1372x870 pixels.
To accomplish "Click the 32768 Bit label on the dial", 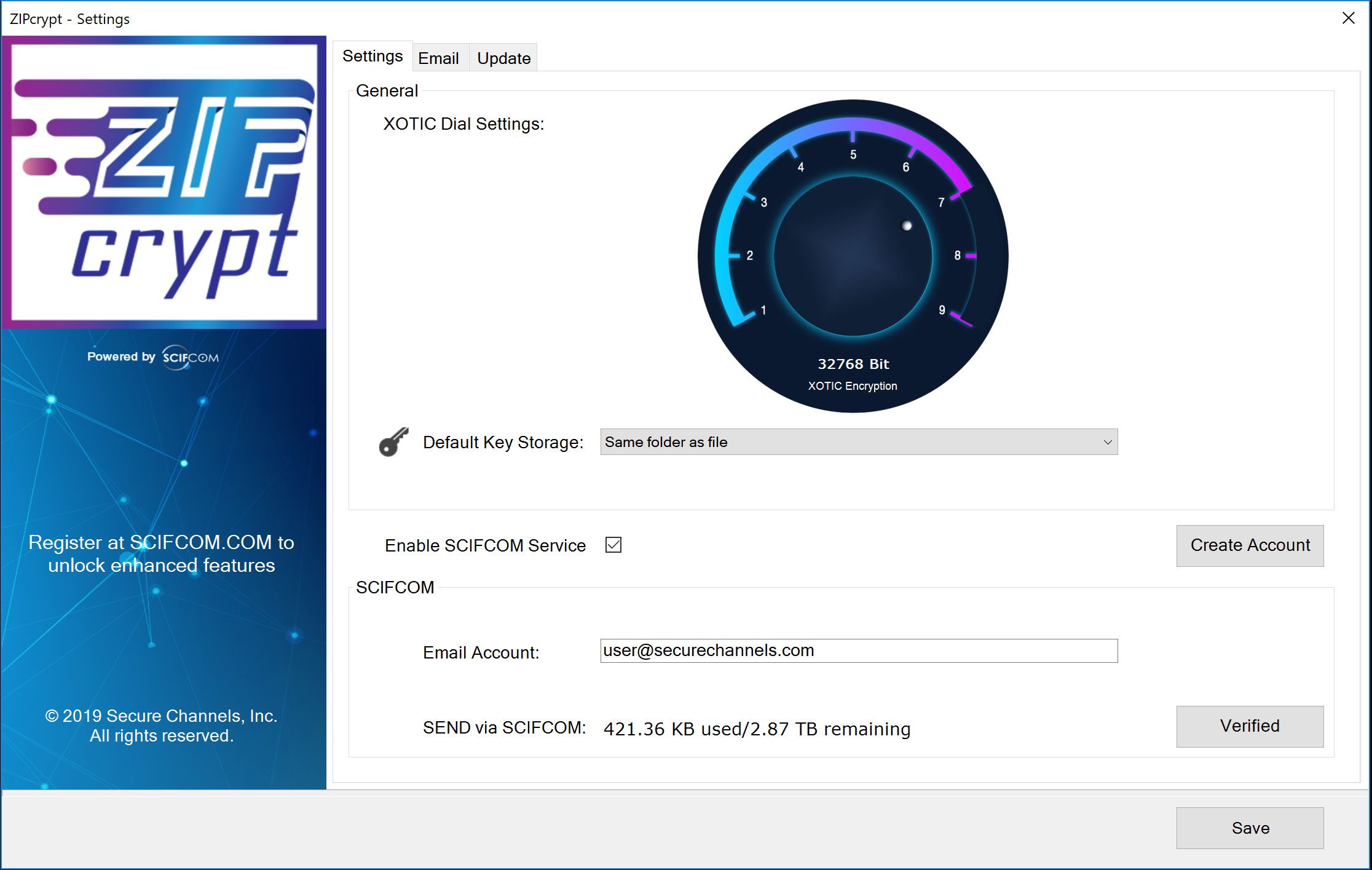I will 853,364.
